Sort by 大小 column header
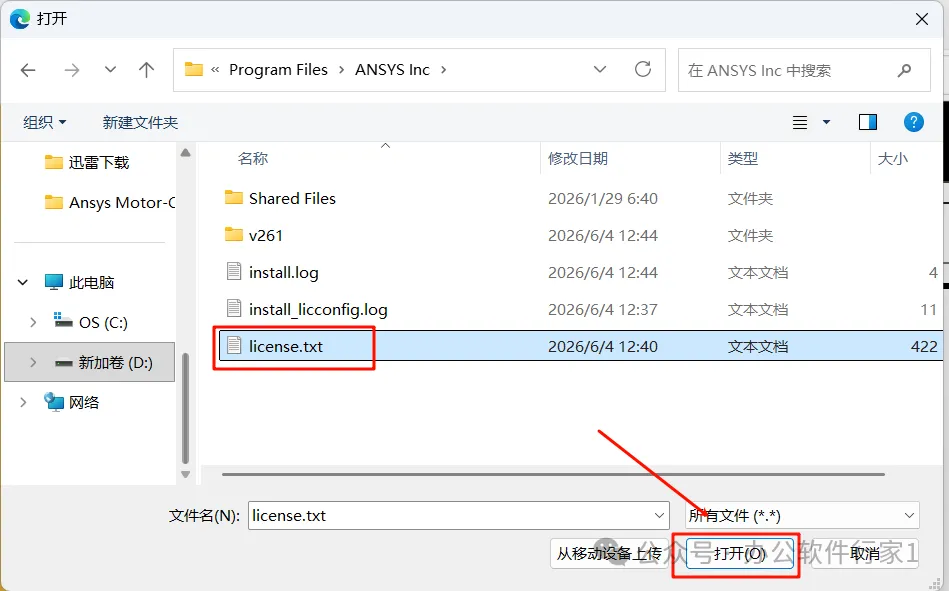Viewport: 949px width, 591px height. (x=893, y=159)
